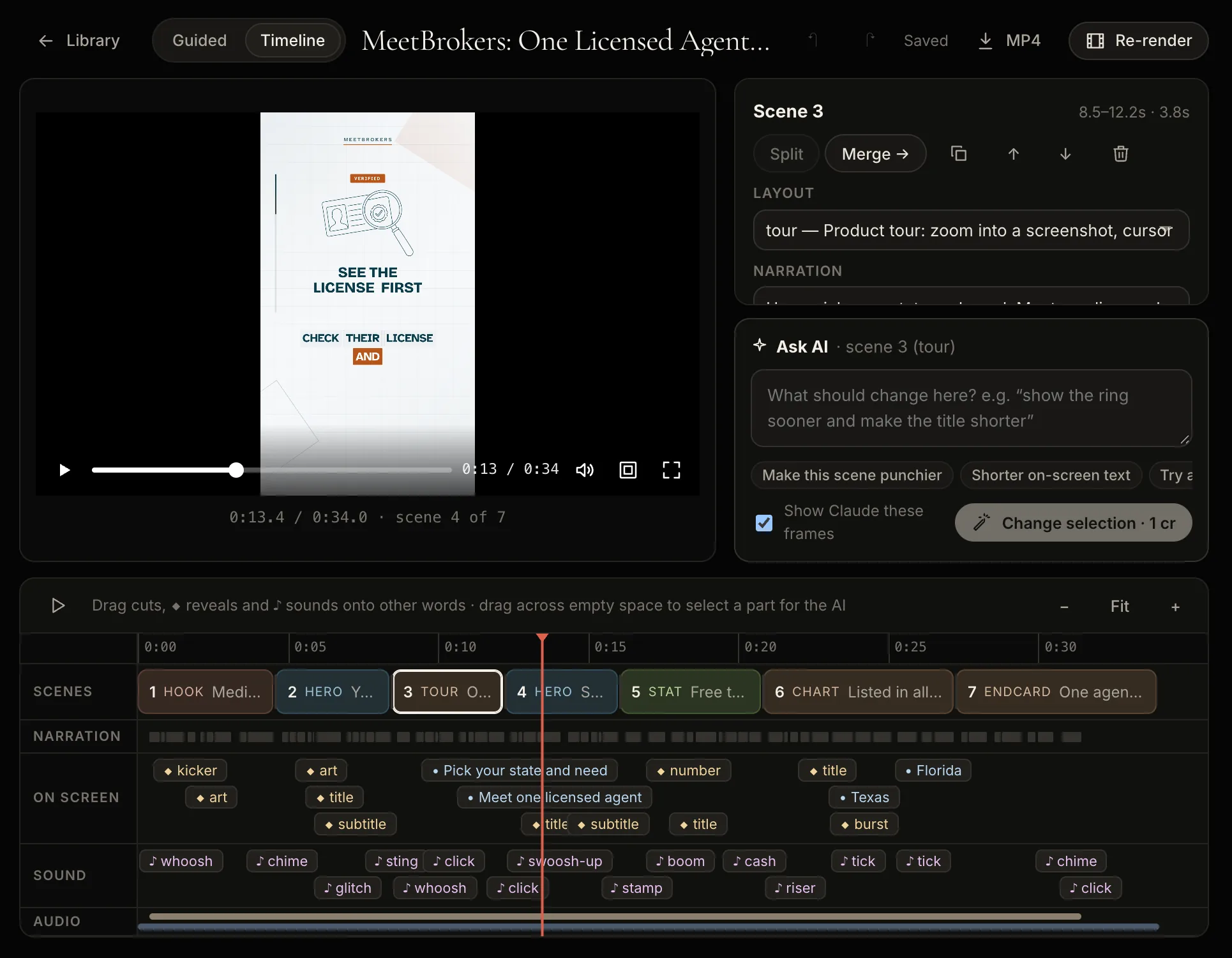The width and height of the screenshot is (1232, 958).
Task: Switch to Timeline mode tab
Action: coord(293,40)
